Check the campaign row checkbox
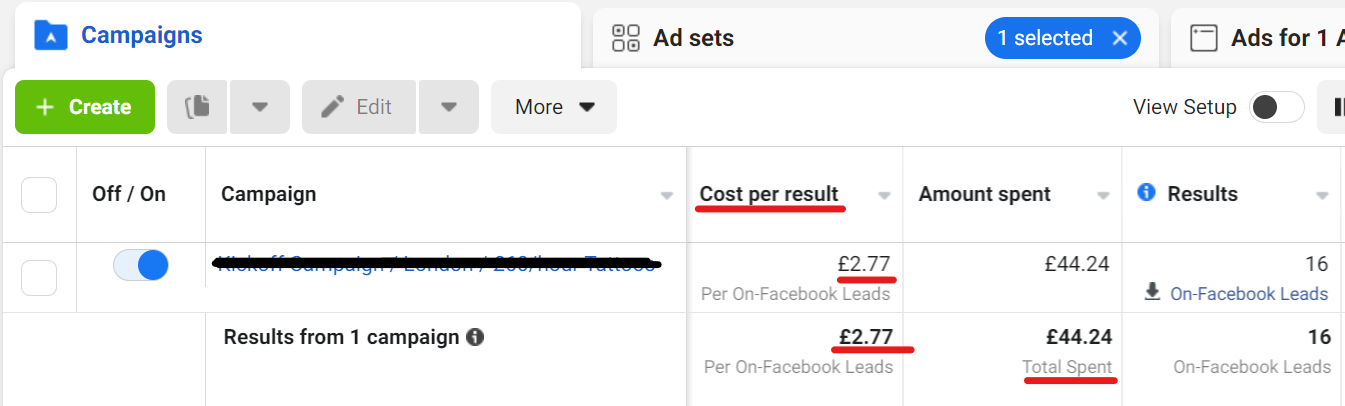The height and width of the screenshot is (406, 1345). click(39, 278)
